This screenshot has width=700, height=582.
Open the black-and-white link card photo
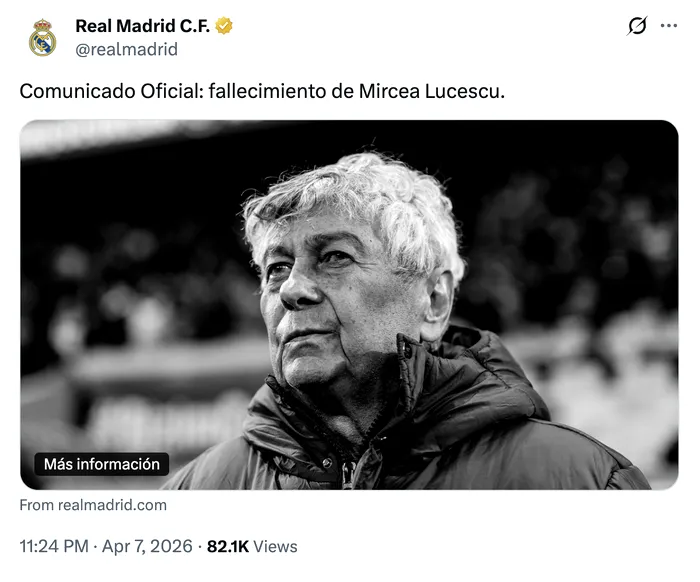[x=349, y=305]
